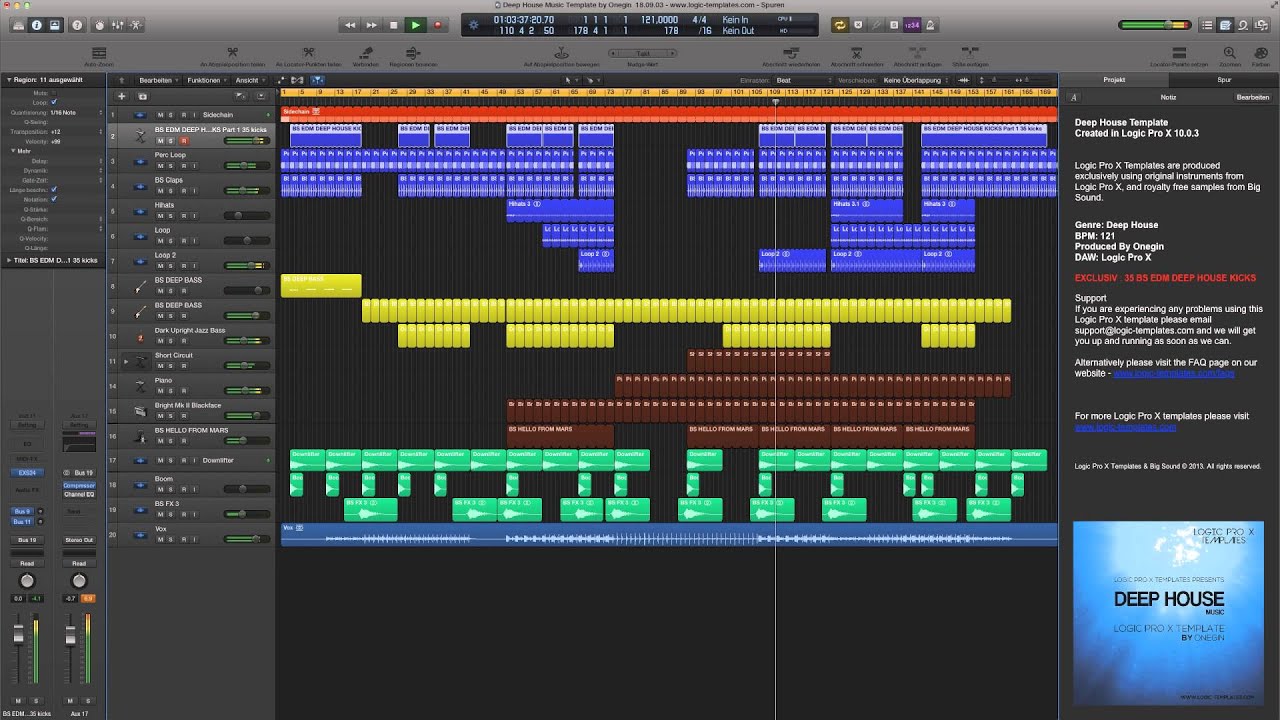Click the Verbinden glue tool icon

coord(366,52)
